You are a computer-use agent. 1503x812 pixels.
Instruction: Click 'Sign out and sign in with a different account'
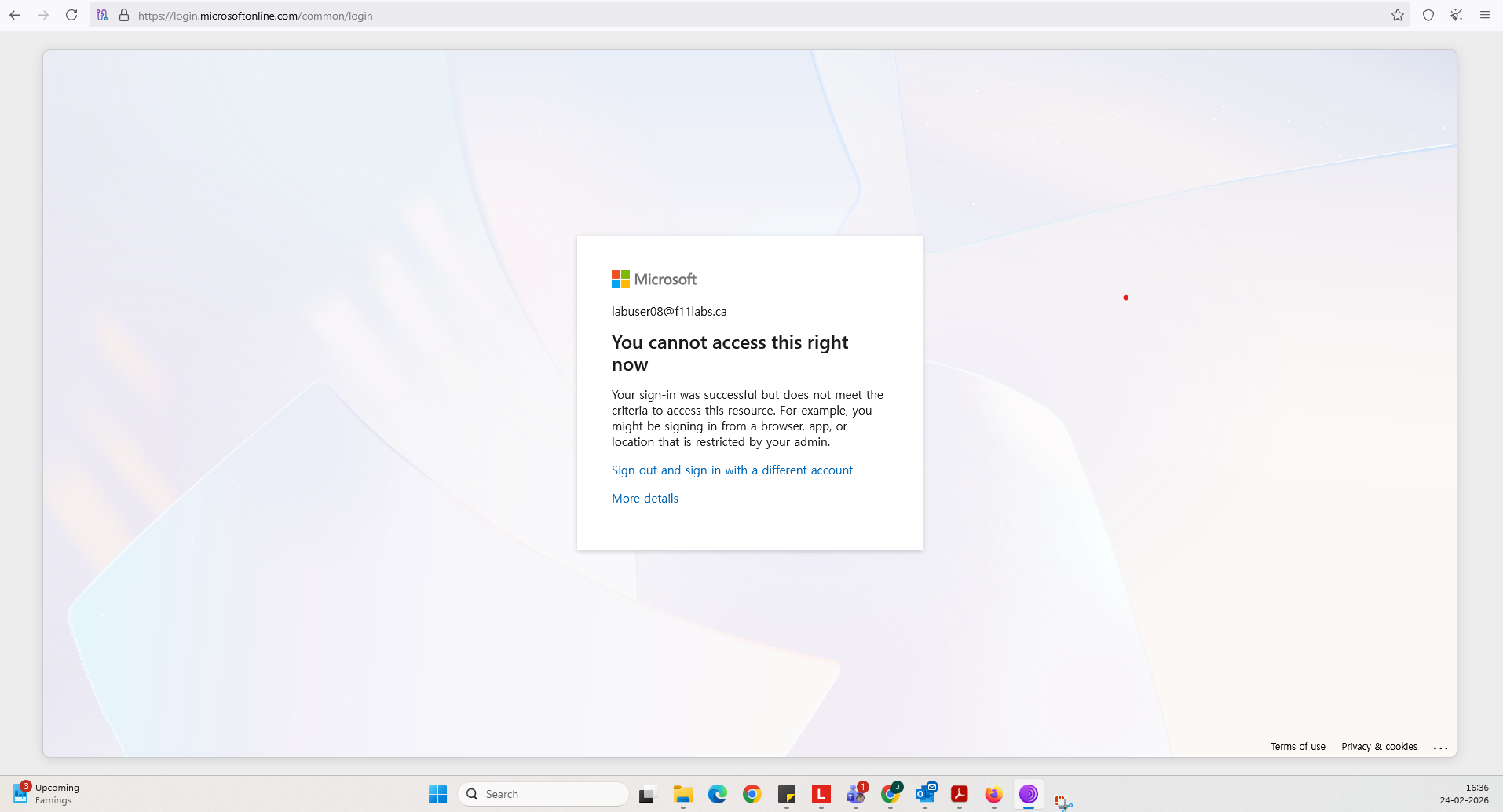click(x=732, y=470)
